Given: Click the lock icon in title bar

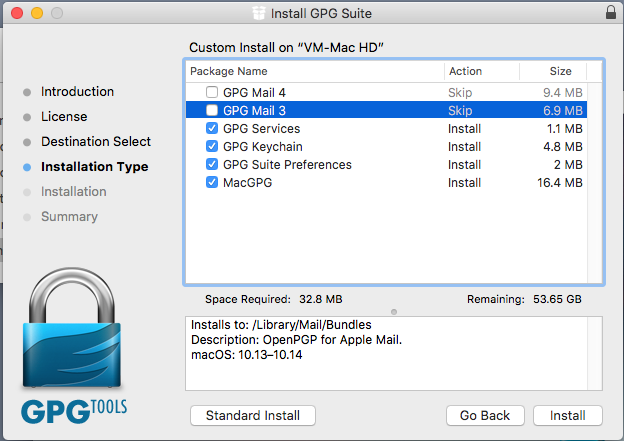Looking at the screenshot, I should coord(611,12).
